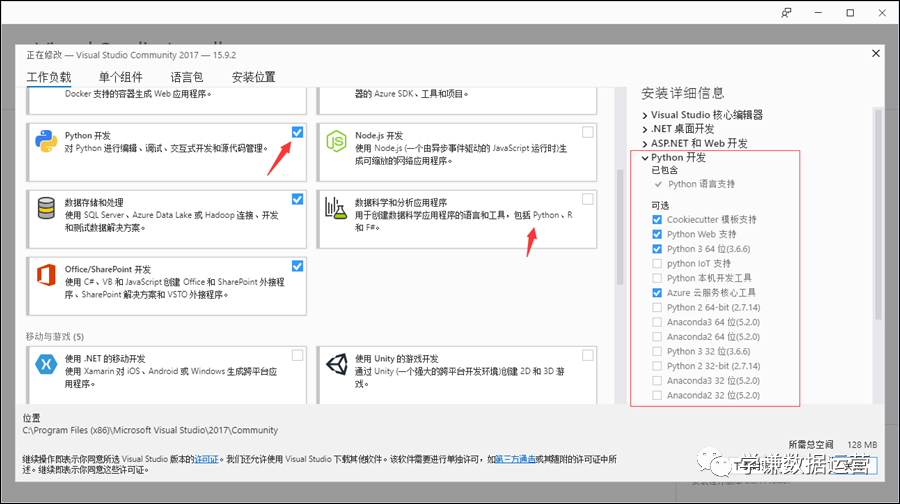This screenshot has width=900, height=504.
Task: Click the 安装详细信息 heading
Action: coord(683,93)
